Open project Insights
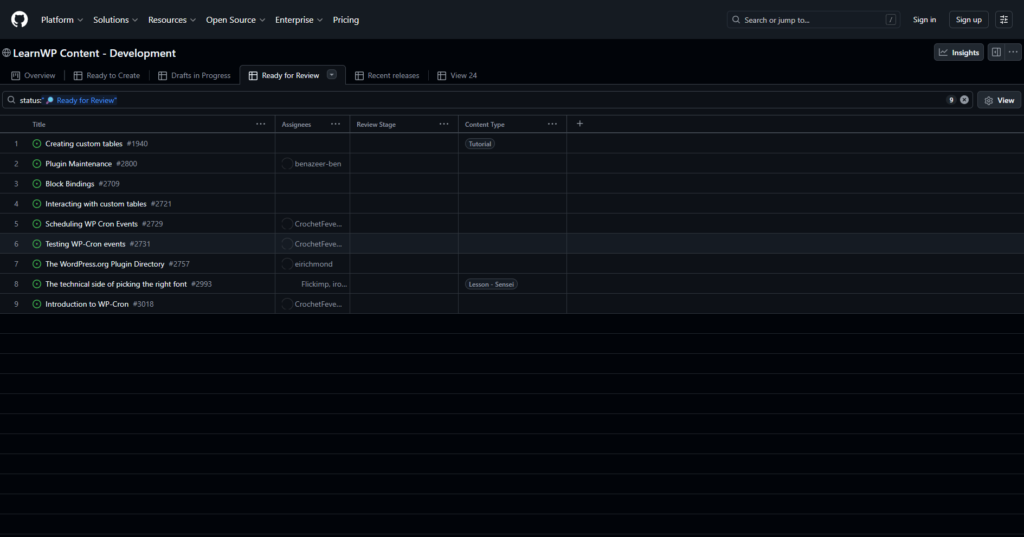This screenshot has width=1024, height=537. tap(959, 52)
